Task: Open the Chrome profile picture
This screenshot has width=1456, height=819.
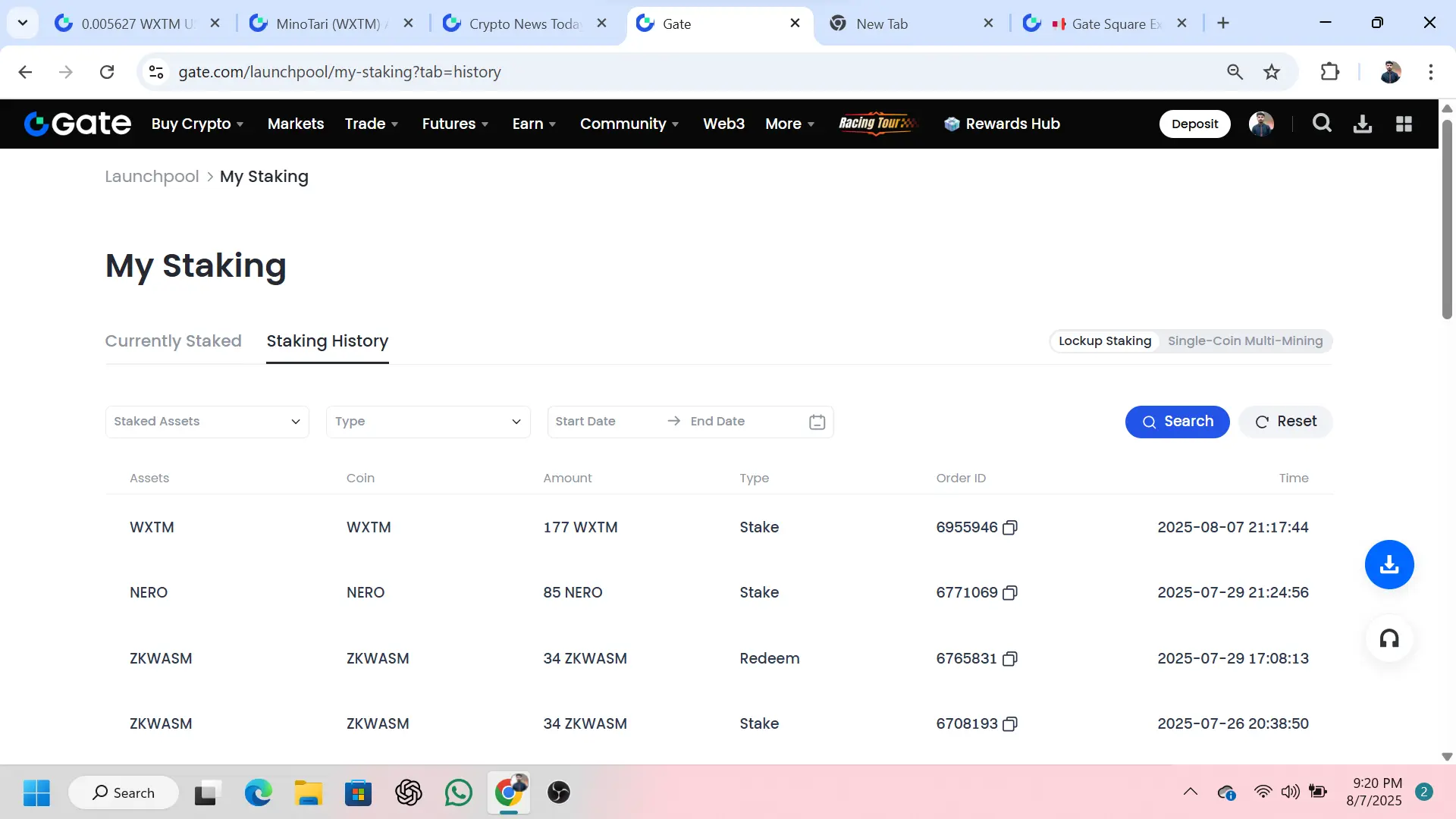Action: click(1391, 72)
